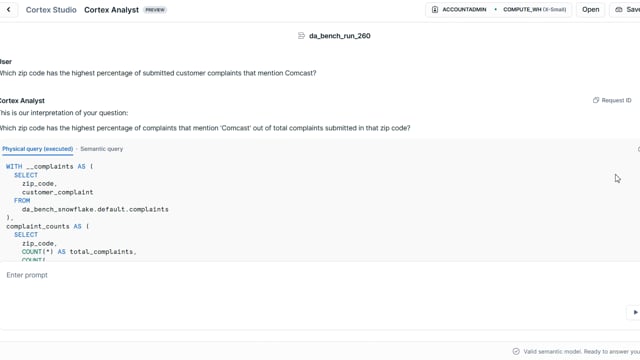Click the ACCOUNTADMIN role icon
The height and width of the screenshot is (360, 640).
(435, 9)
